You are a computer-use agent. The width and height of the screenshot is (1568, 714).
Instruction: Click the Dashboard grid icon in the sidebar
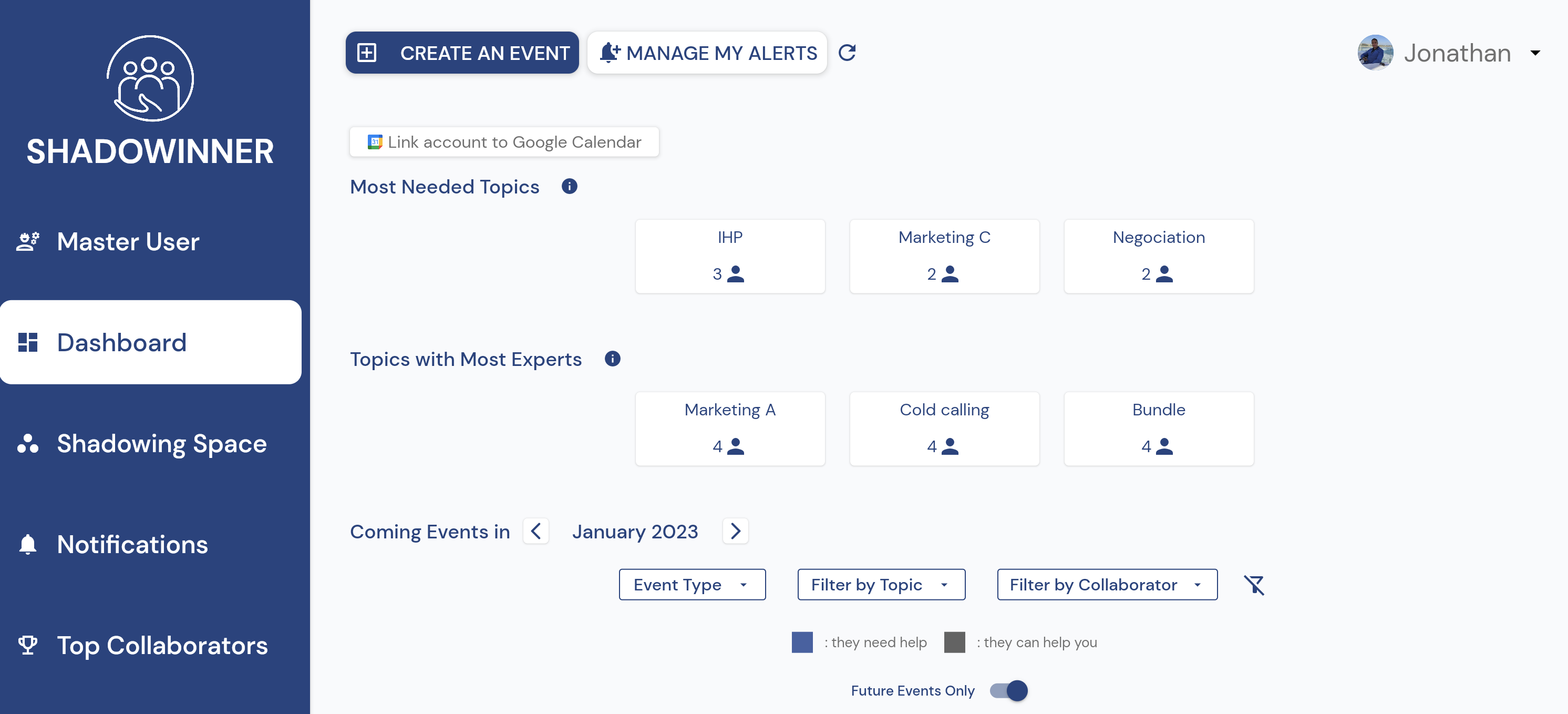28,342
